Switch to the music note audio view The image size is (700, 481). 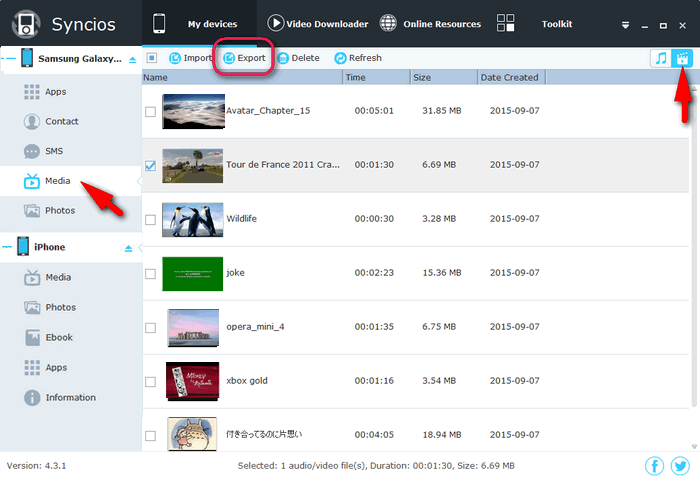(x=661, y=58)
